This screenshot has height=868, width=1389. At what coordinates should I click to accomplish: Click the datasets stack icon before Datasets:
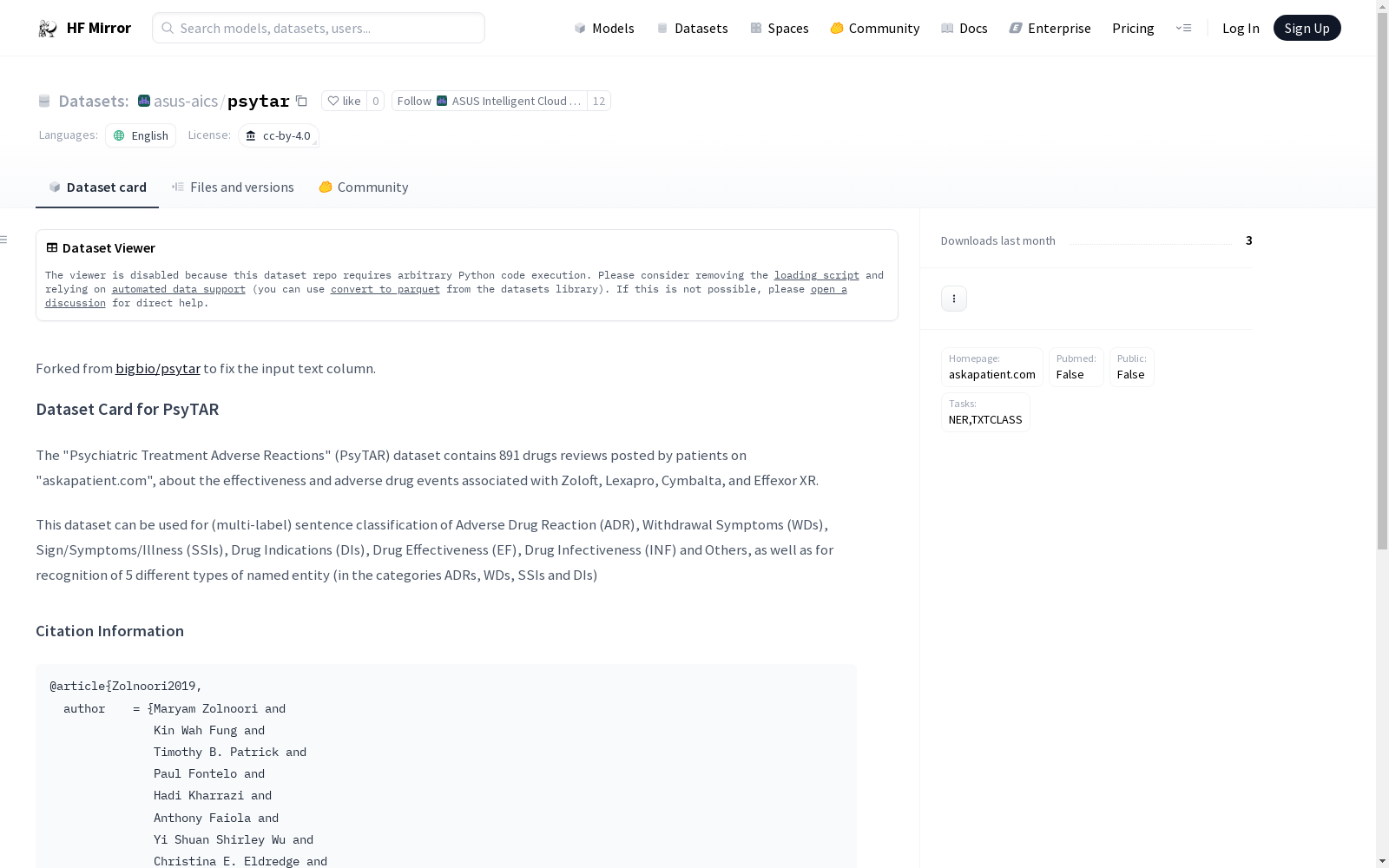click(x=44, y=102)
